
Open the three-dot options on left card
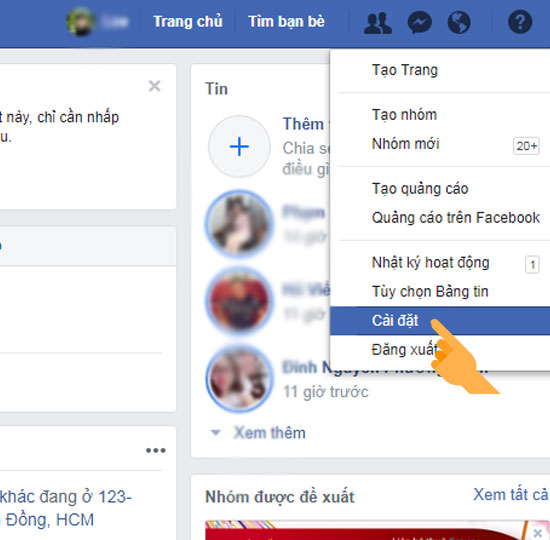156,450
